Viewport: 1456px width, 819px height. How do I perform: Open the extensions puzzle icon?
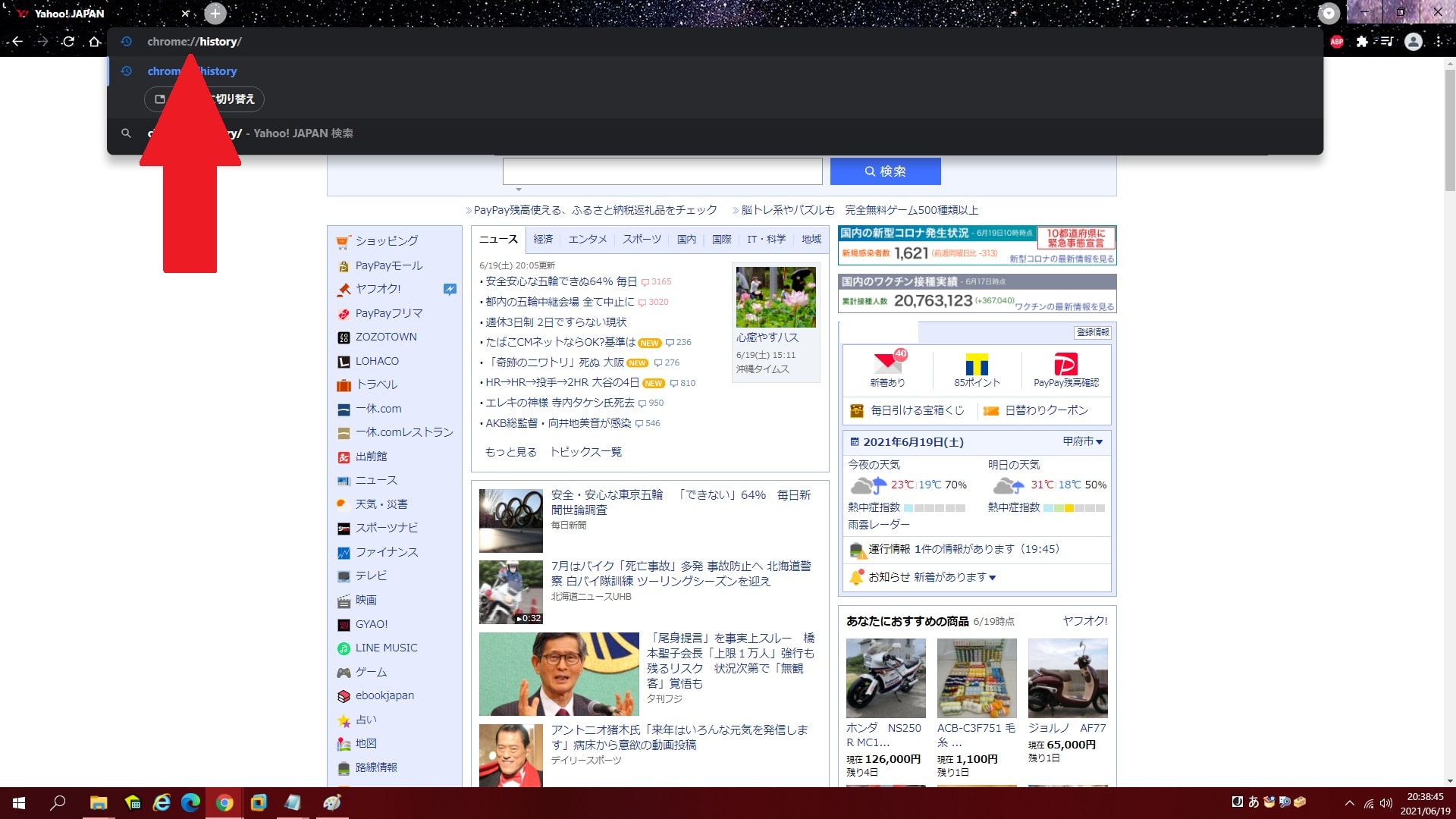coord(1362,42)
